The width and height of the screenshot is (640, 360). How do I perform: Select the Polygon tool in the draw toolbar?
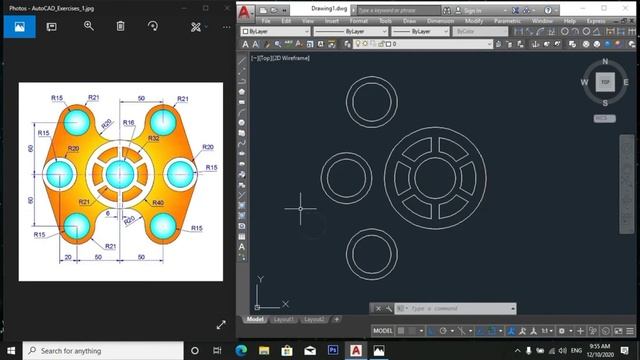[242, 92]
